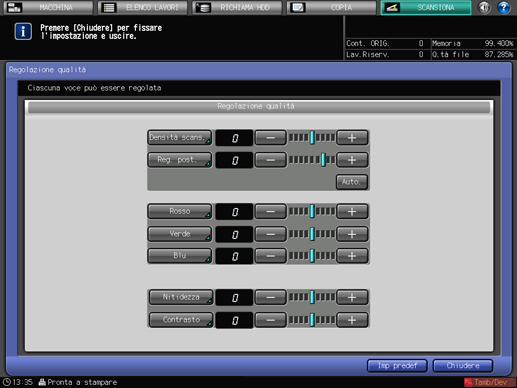Open the Densità scans. setting

coord(179,137)
